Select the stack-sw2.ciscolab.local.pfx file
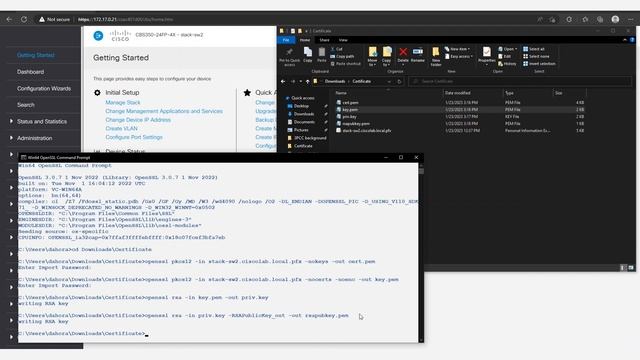Viewport: 640px width, 360px height. click(367, 131)
